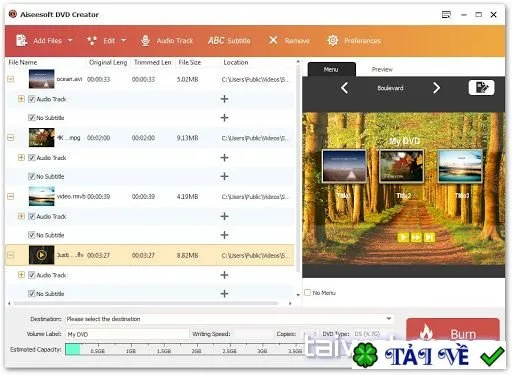The height and width of the screenshot is (375, 512).
Task: Collapse the .mpg file row
Action: [11, 138]
